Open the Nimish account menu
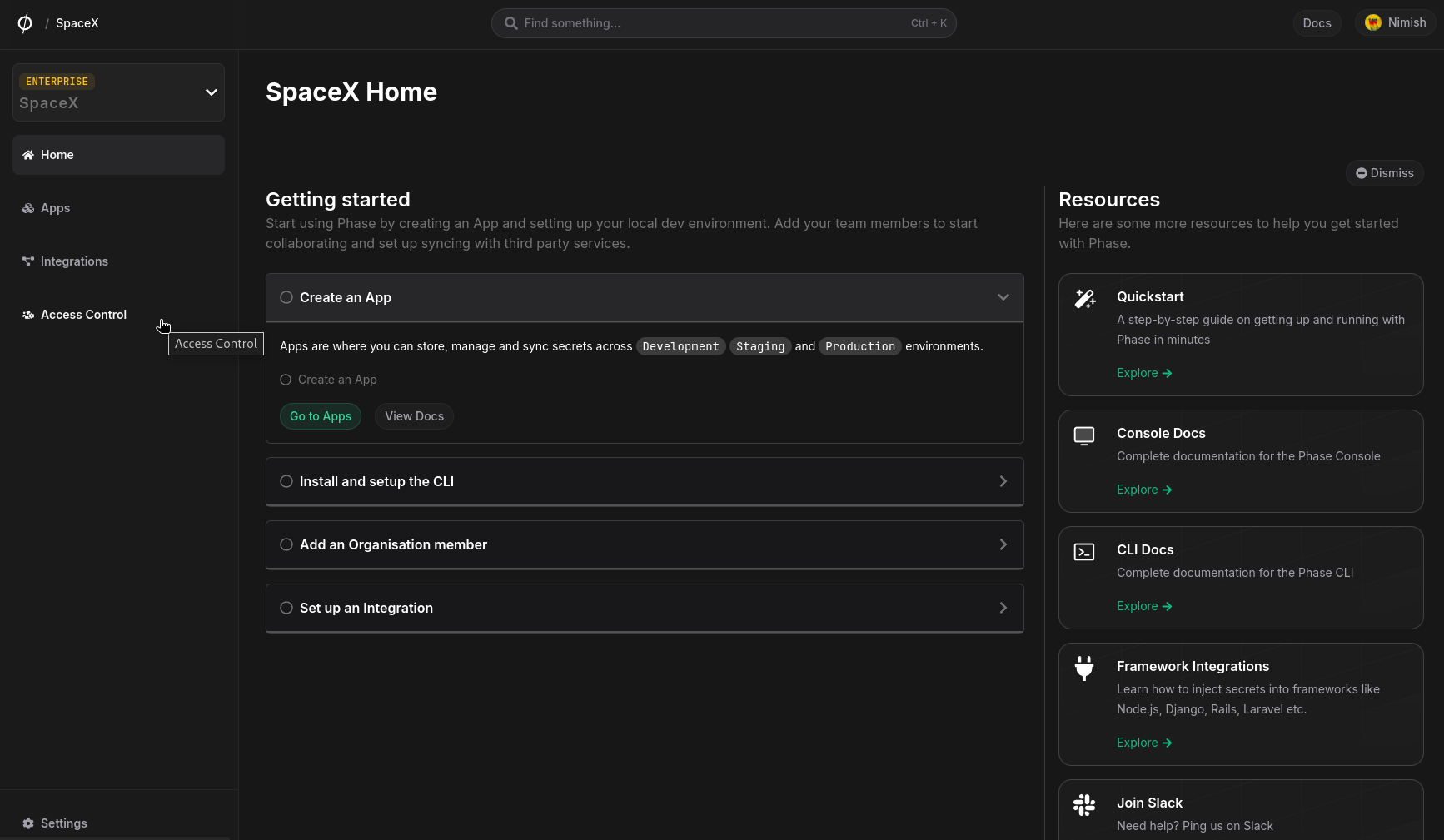 tap(1396, 22)
